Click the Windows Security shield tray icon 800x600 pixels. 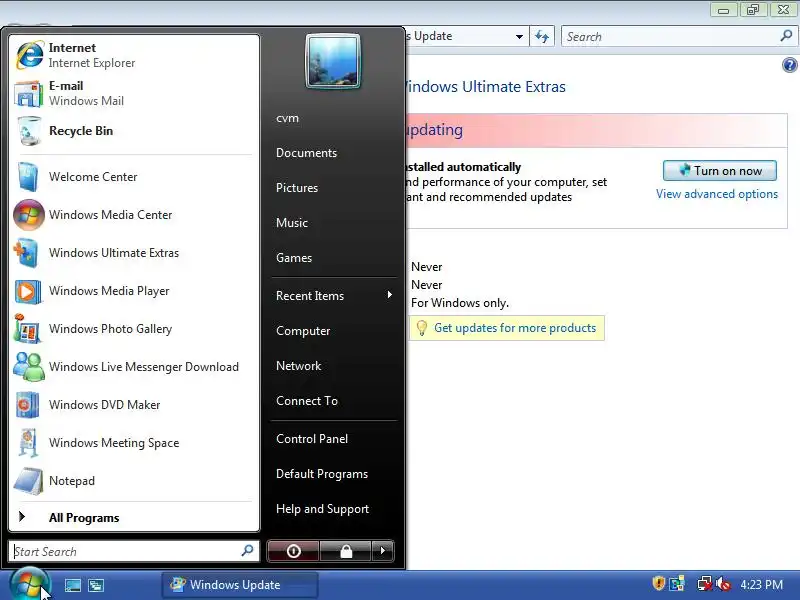pos(659,583)
